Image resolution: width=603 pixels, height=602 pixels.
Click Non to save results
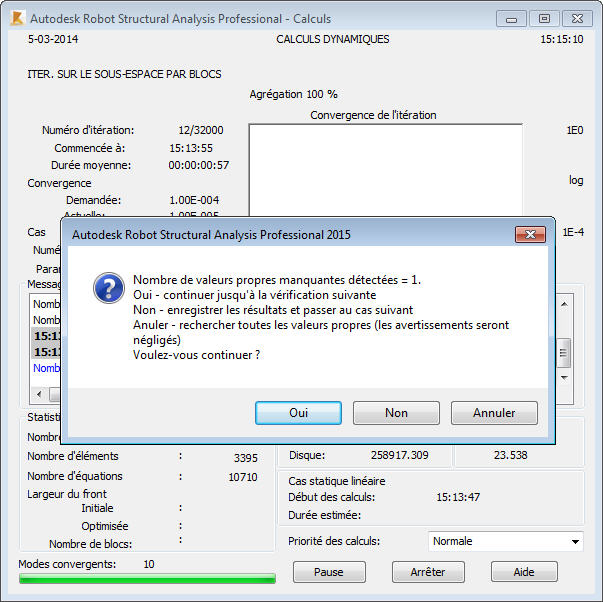pos(396,413)
